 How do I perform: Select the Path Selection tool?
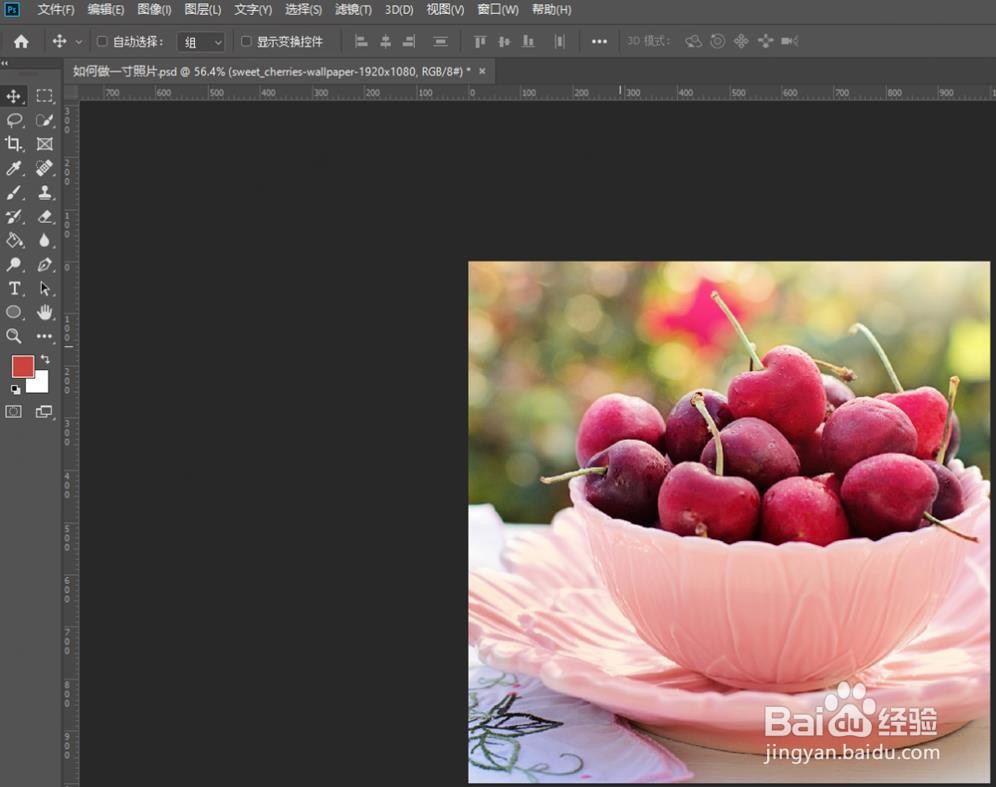44,288
